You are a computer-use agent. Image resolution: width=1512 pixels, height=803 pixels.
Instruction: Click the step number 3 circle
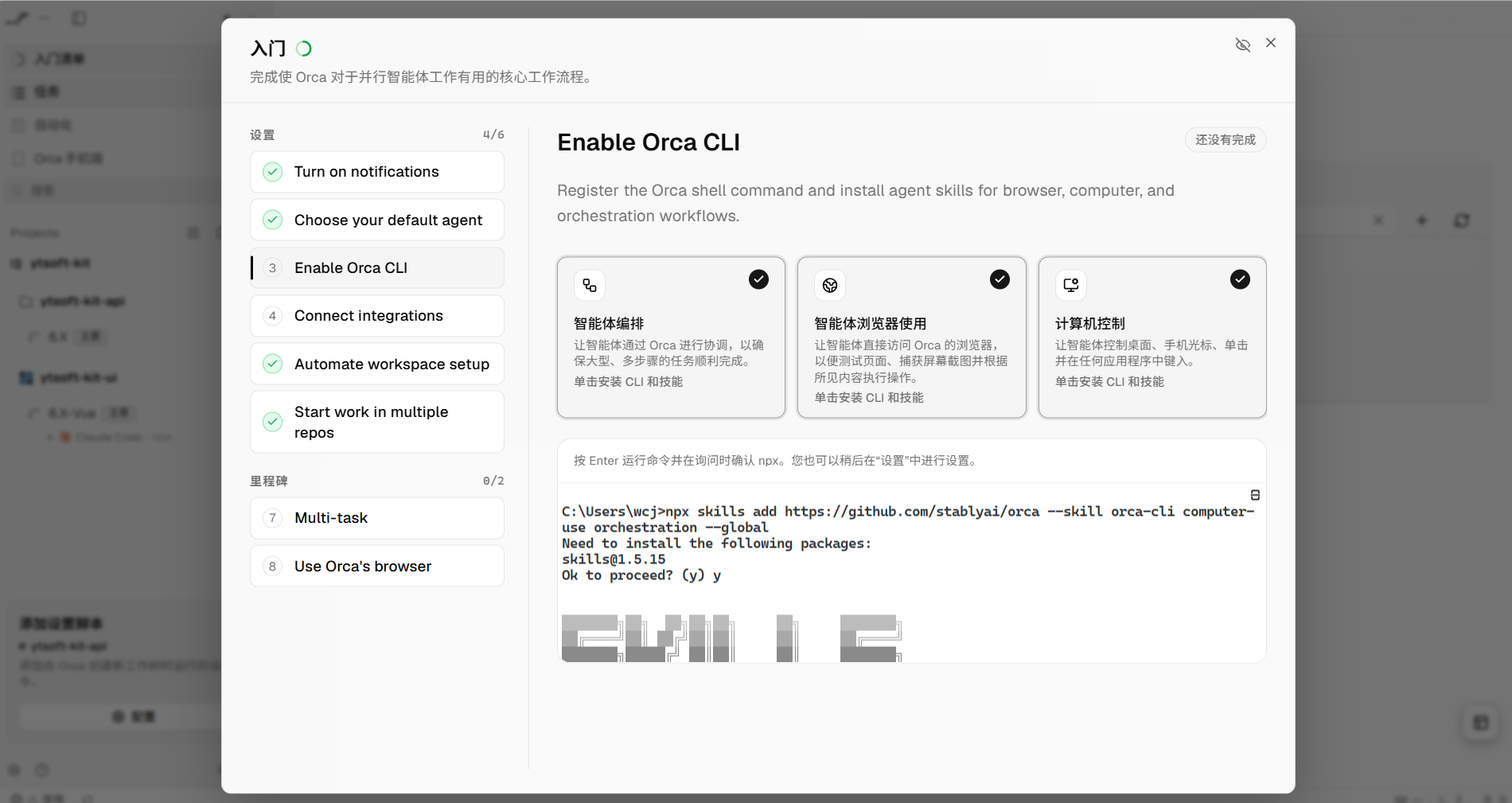(x=273, y=267)
